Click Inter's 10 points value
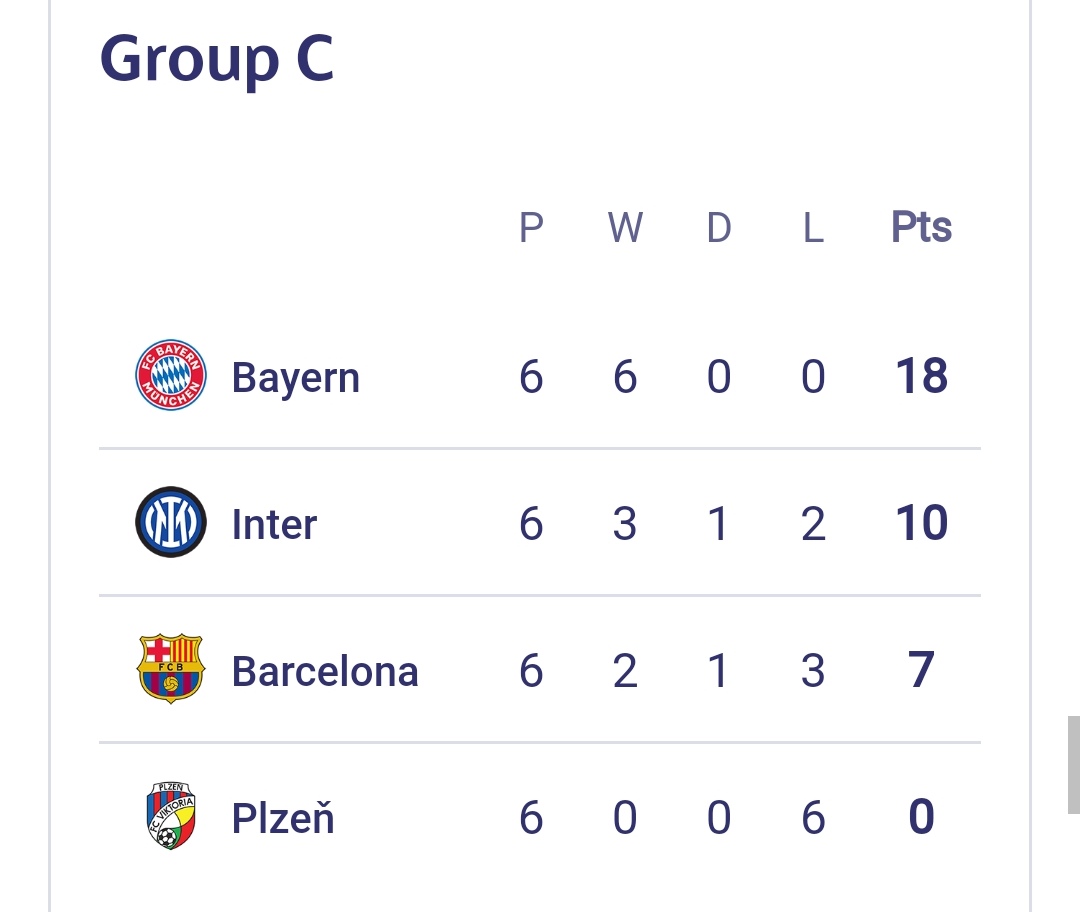This screenshot has width=1080, height=912. 921,524
